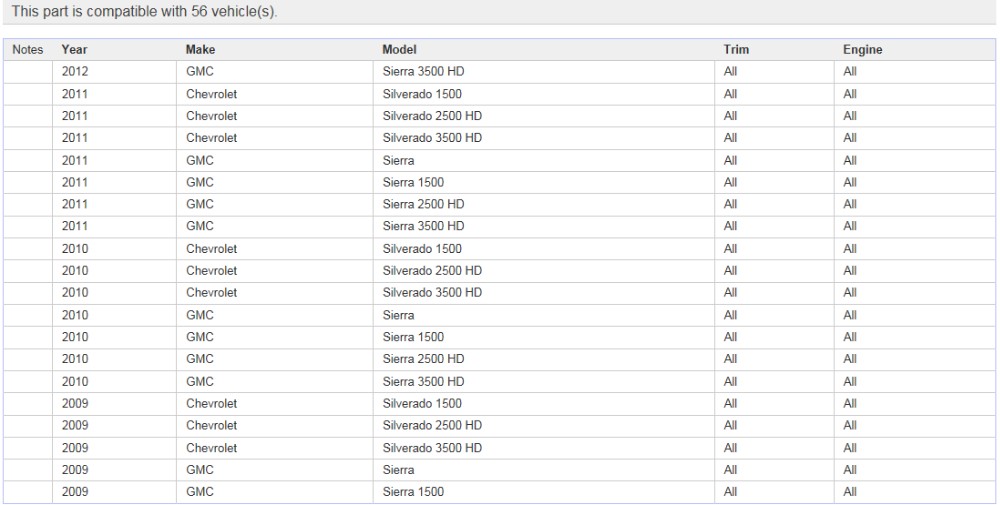Click the Make column header

pos(201,49)
